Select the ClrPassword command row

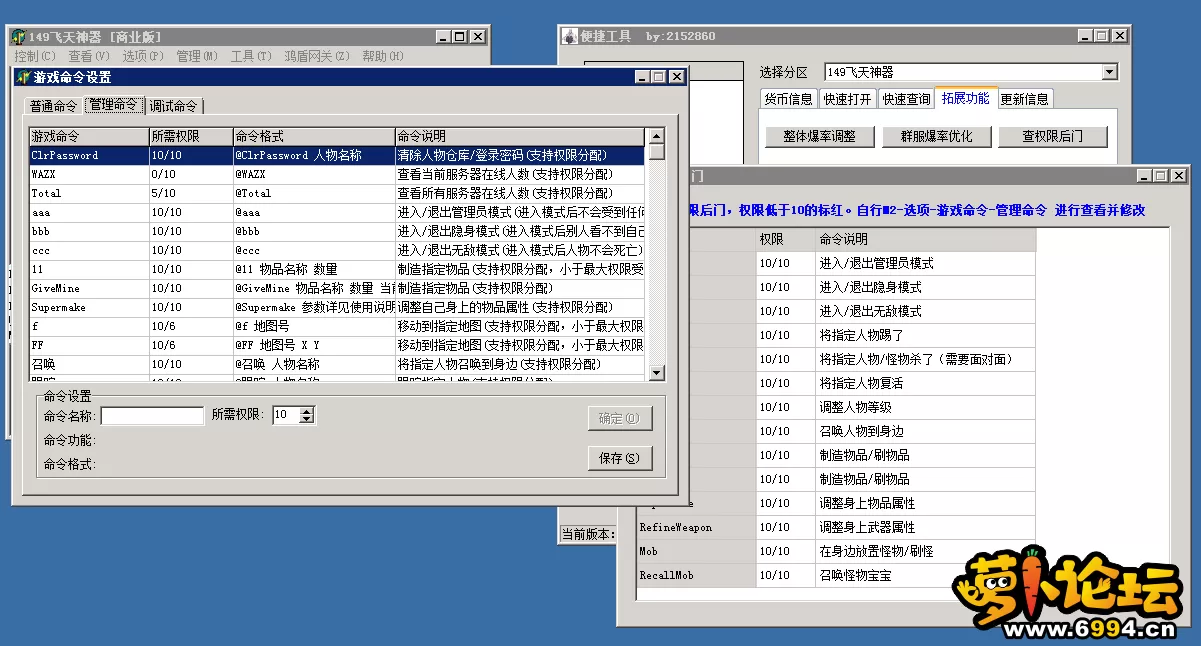pos(337,156)
